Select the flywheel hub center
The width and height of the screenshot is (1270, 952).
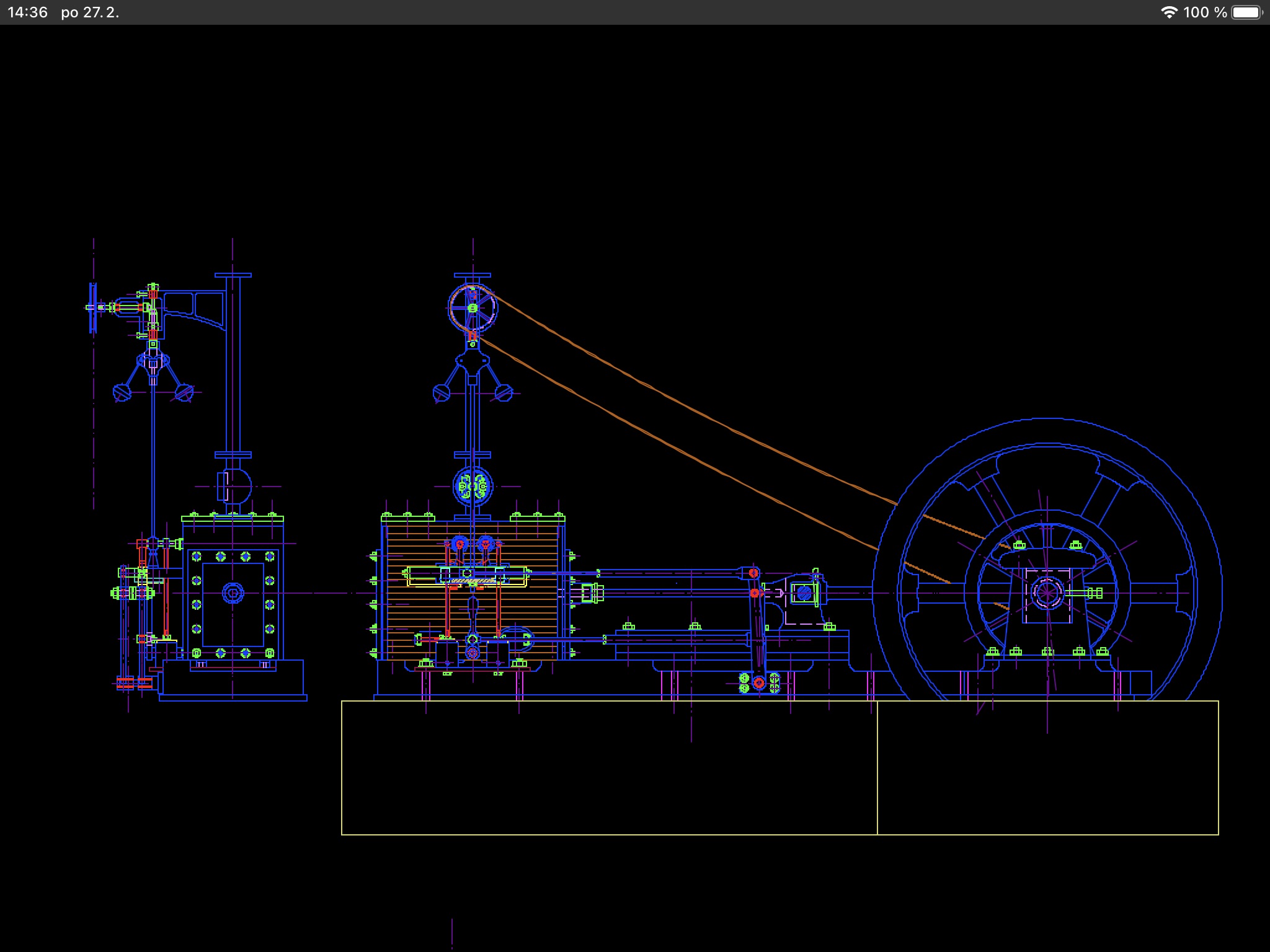[x=1047, y=593]
